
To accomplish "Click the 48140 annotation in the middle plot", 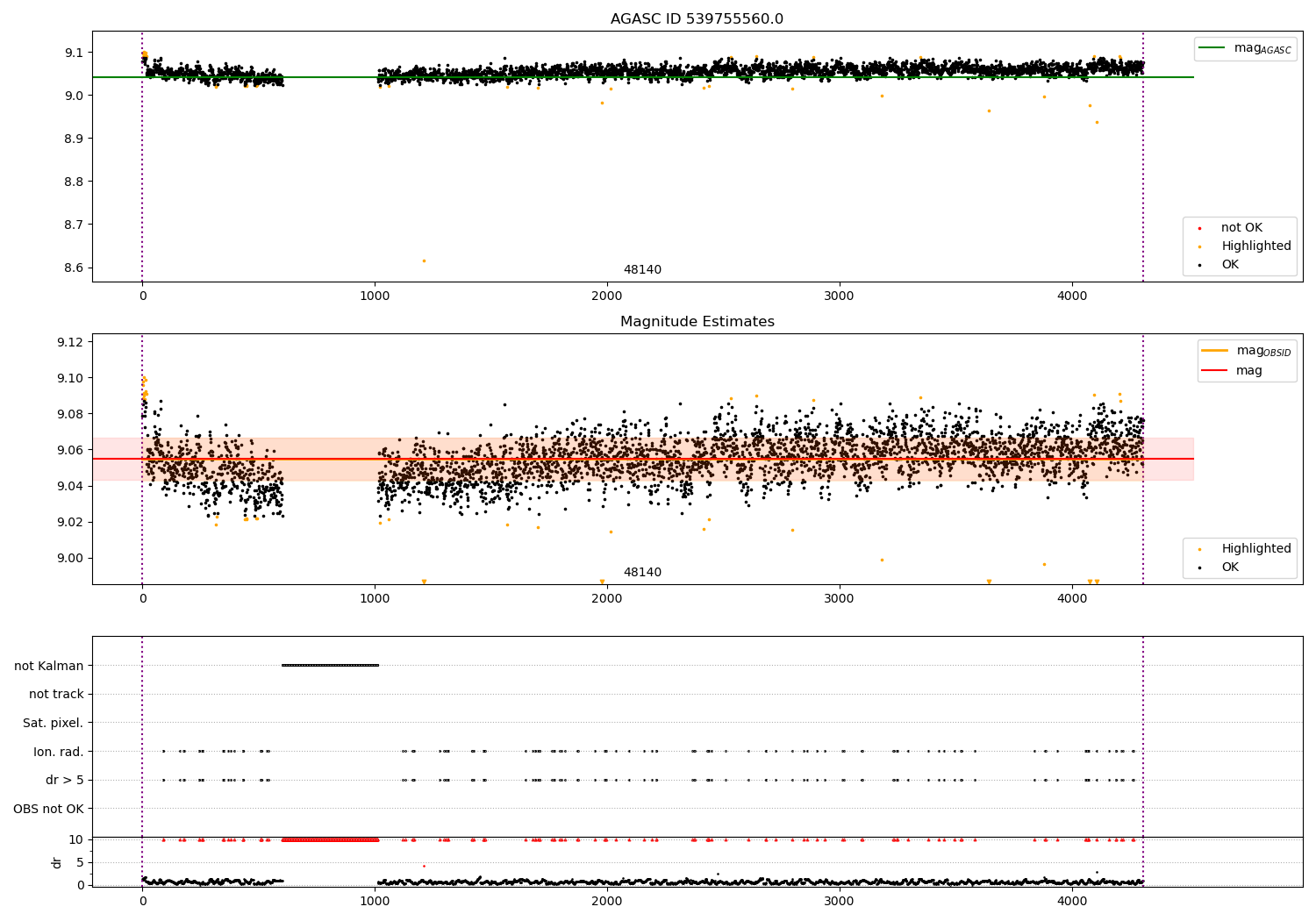I will pyautogui.click(x=642, y=573).
